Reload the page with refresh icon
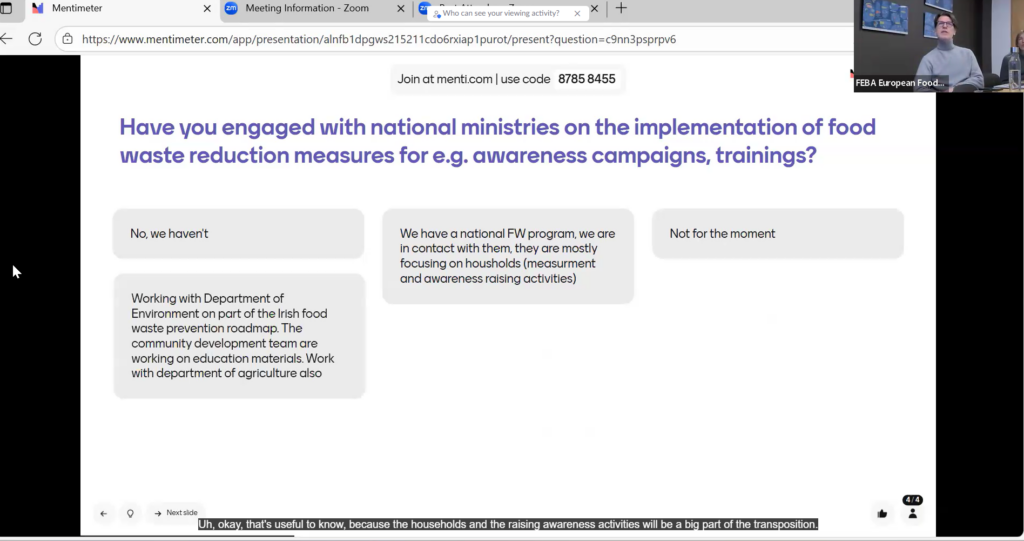Viewport: 1024px width, 541px height. point(35,39)
